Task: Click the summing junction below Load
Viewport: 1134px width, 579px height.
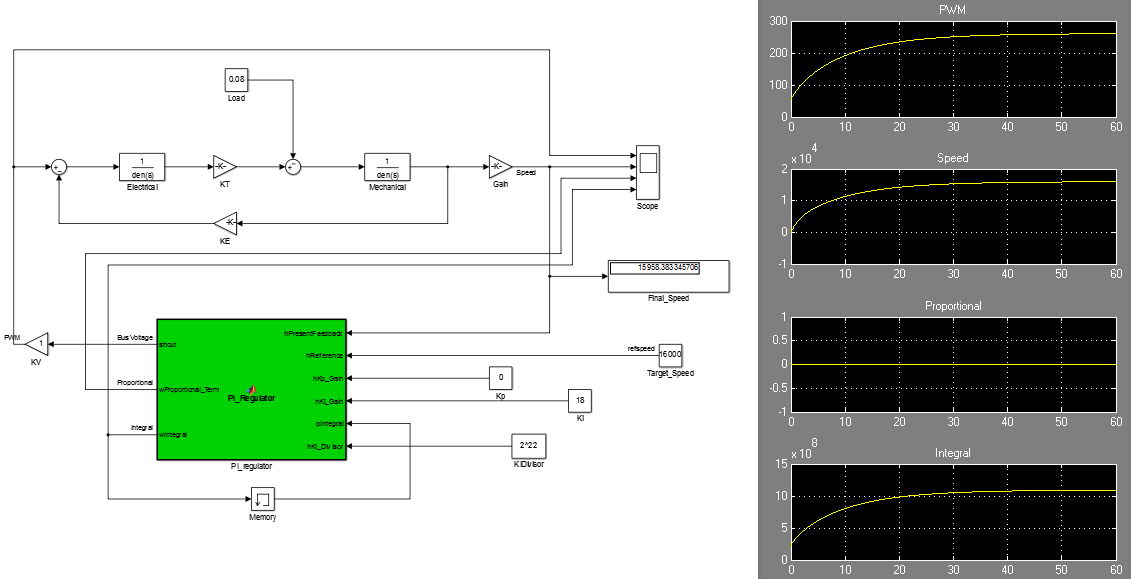Action: tap(293, 167)
